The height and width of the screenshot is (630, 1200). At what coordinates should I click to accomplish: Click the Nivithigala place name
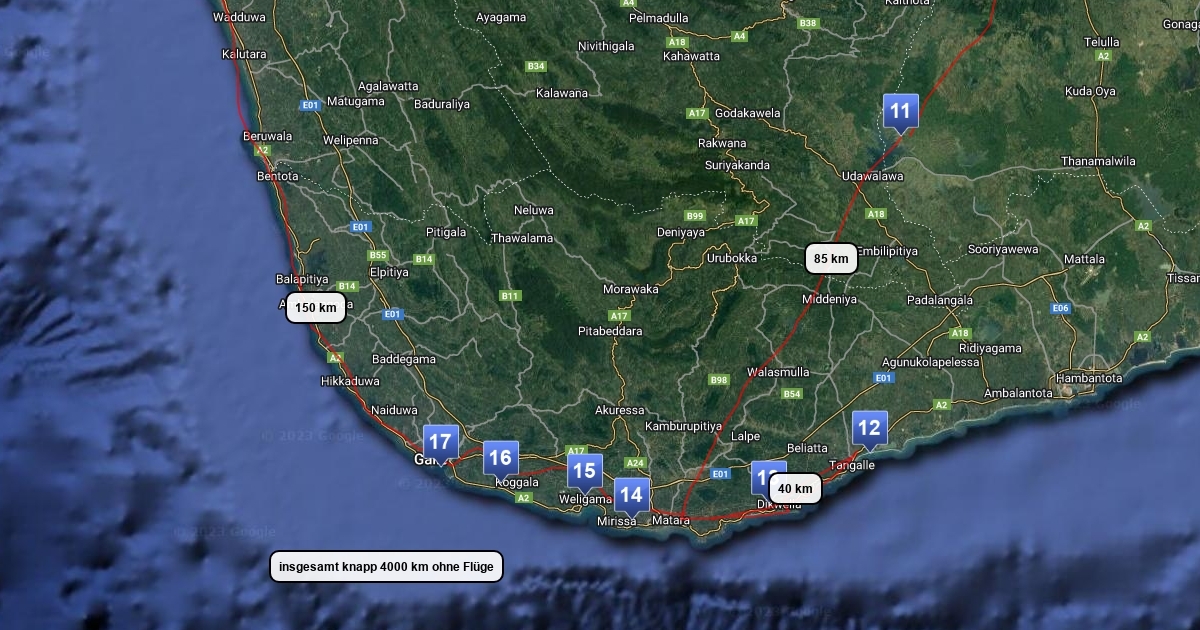606,46
